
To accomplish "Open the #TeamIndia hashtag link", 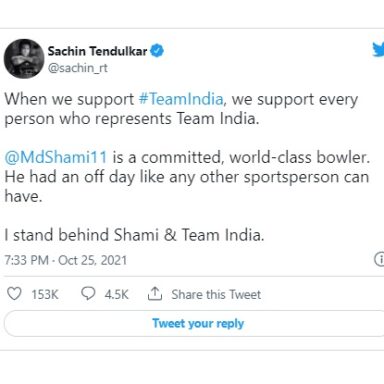I will point(181,99).
